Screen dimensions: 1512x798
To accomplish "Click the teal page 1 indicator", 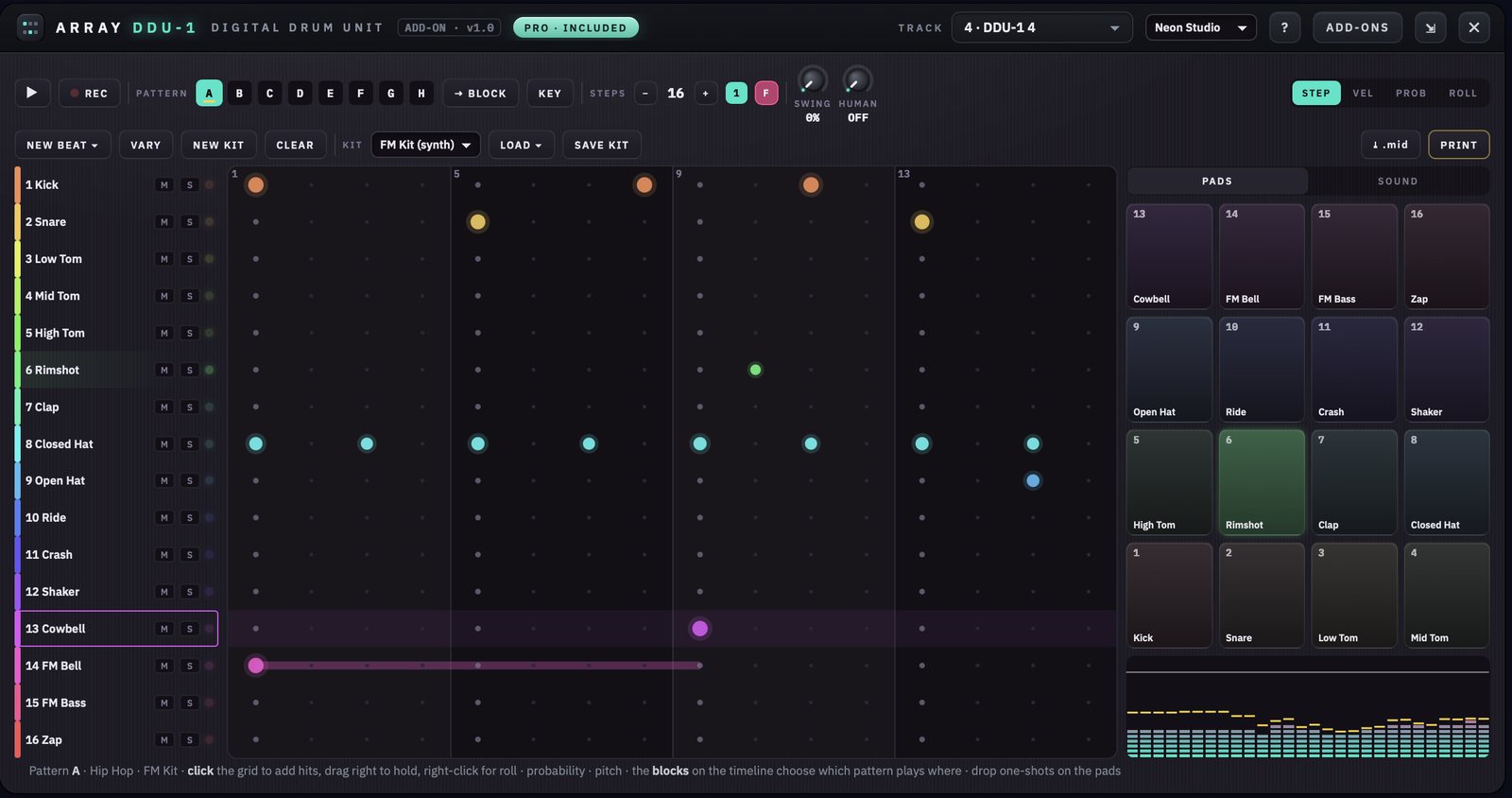I will (736, 93).
